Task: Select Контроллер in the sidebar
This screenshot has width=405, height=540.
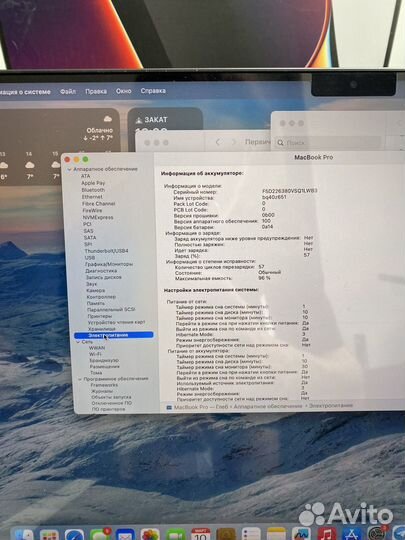Action: point(101,297)
